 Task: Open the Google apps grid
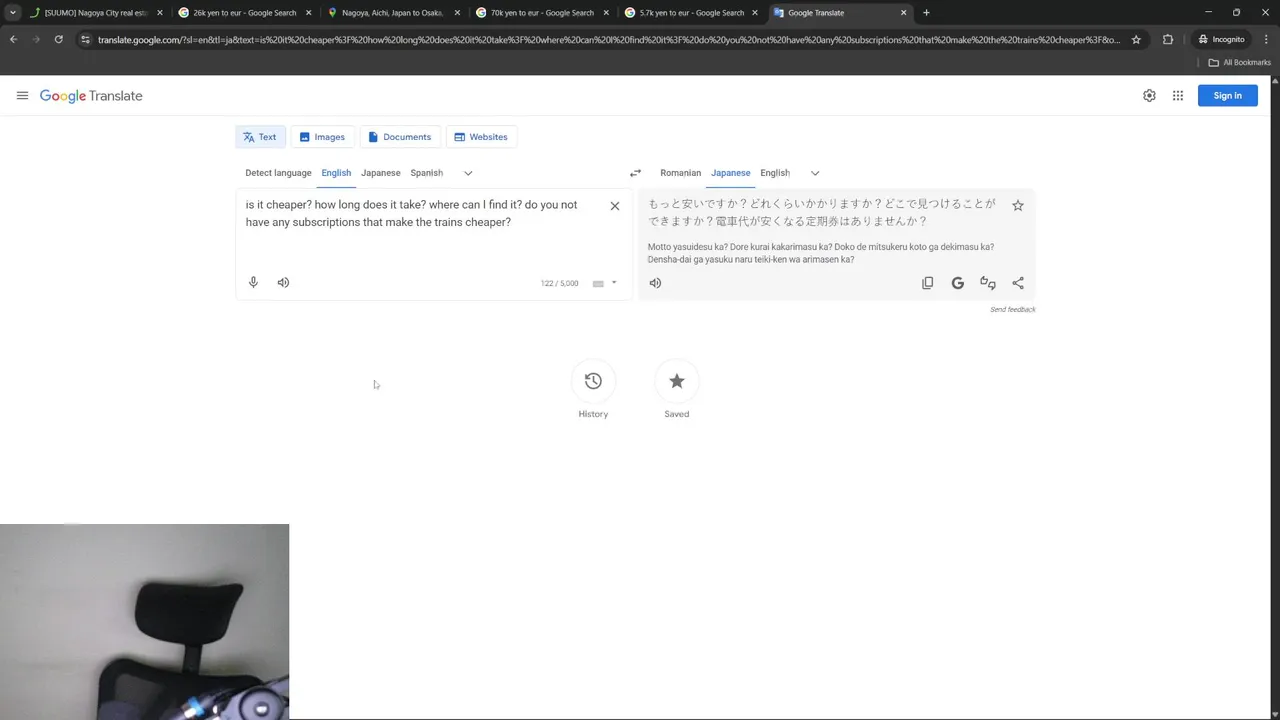[1178, 96]
